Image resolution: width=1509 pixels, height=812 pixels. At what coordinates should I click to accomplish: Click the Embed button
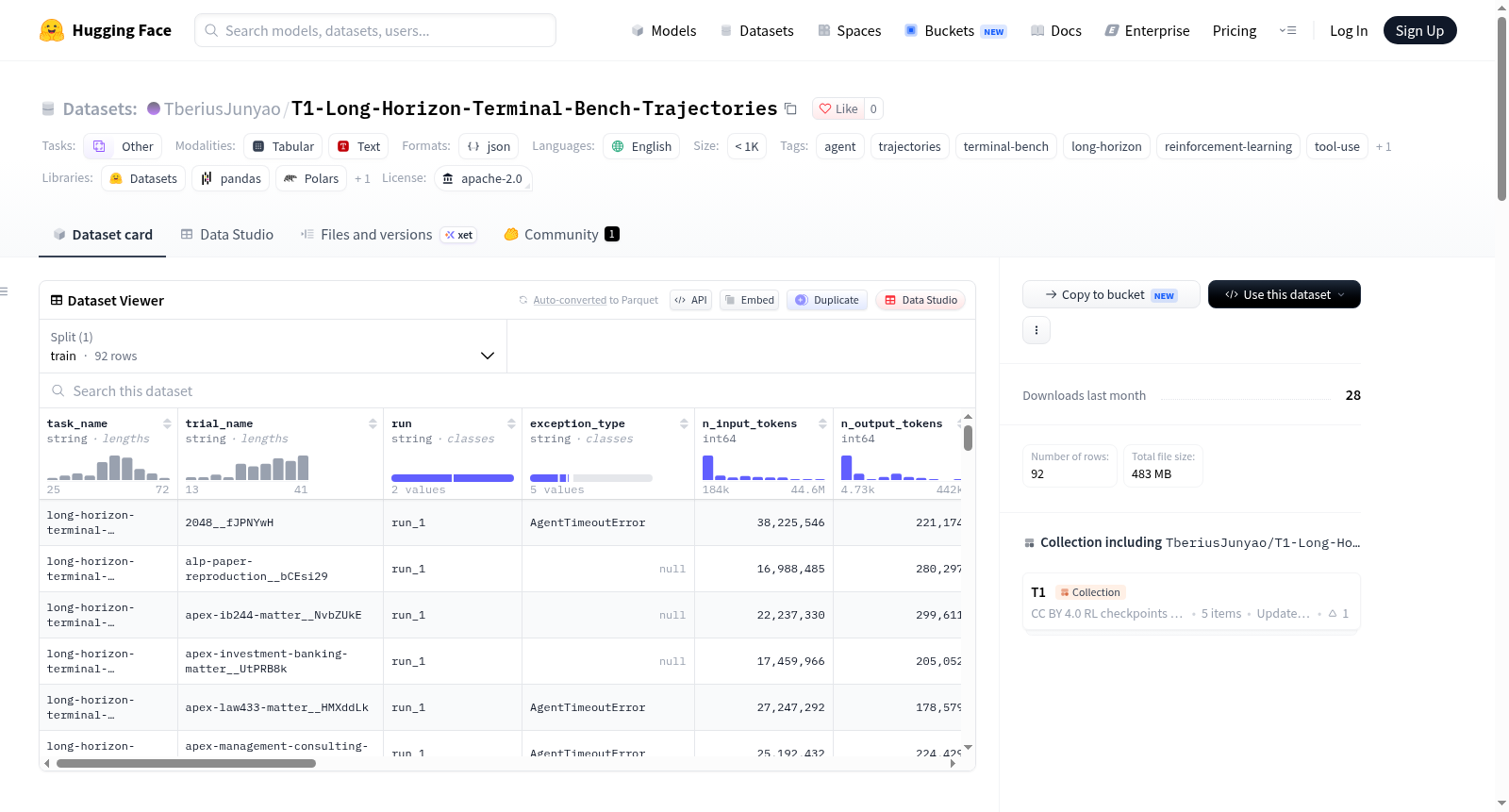(x=749, y=300)
